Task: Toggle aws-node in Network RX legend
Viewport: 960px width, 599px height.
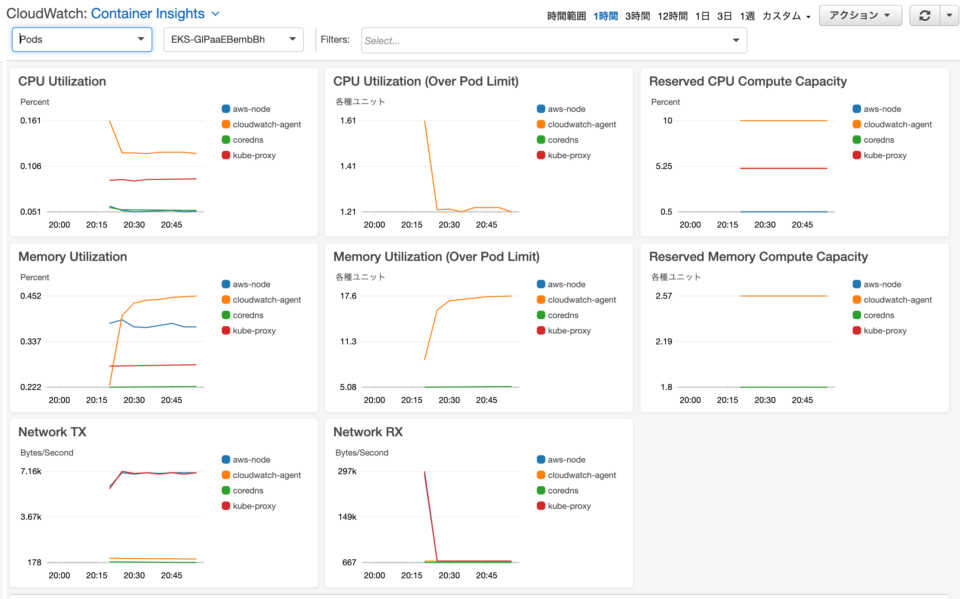Action: 561,459
